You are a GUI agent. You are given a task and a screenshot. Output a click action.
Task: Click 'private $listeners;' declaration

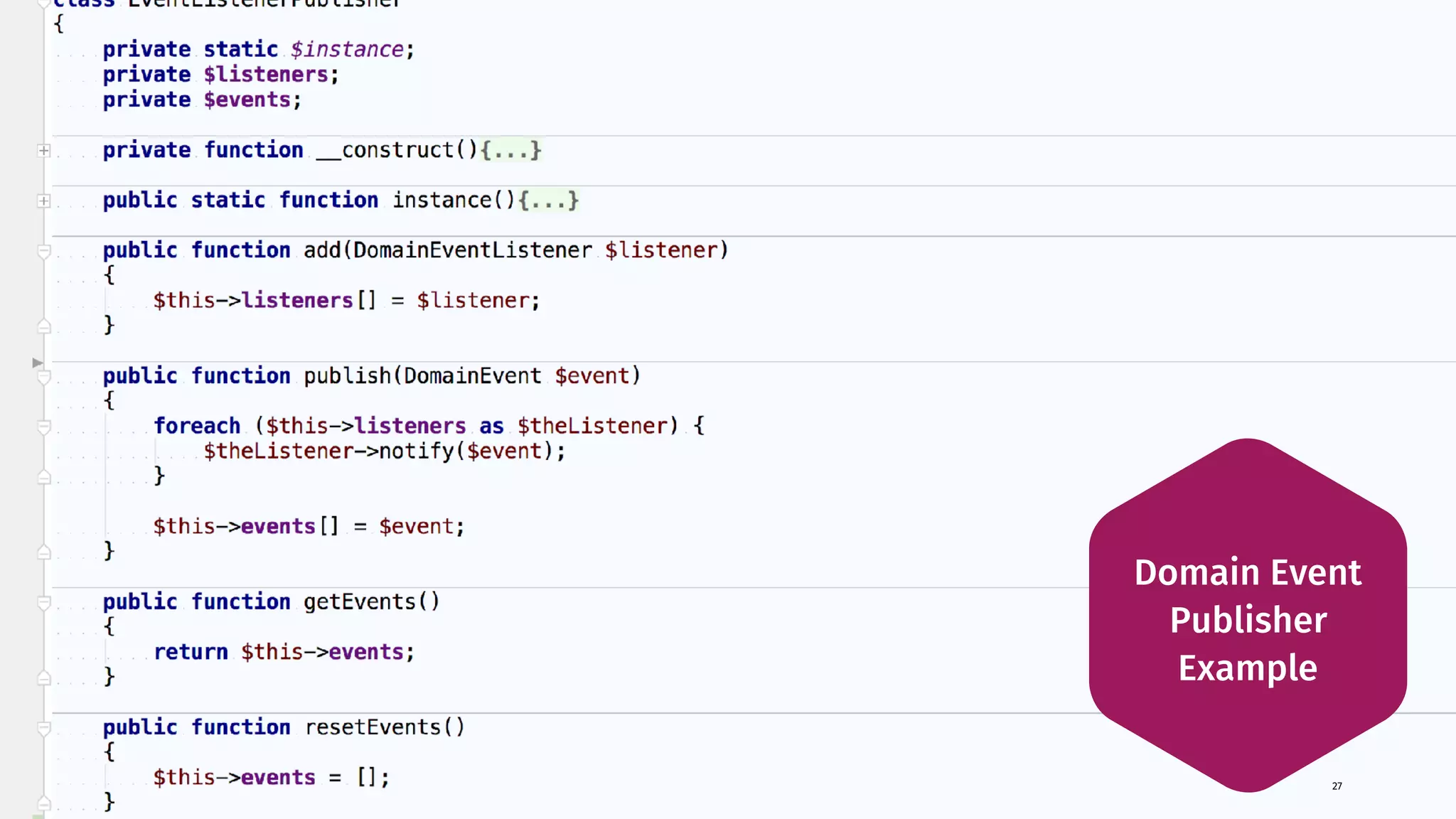point(220,75)
